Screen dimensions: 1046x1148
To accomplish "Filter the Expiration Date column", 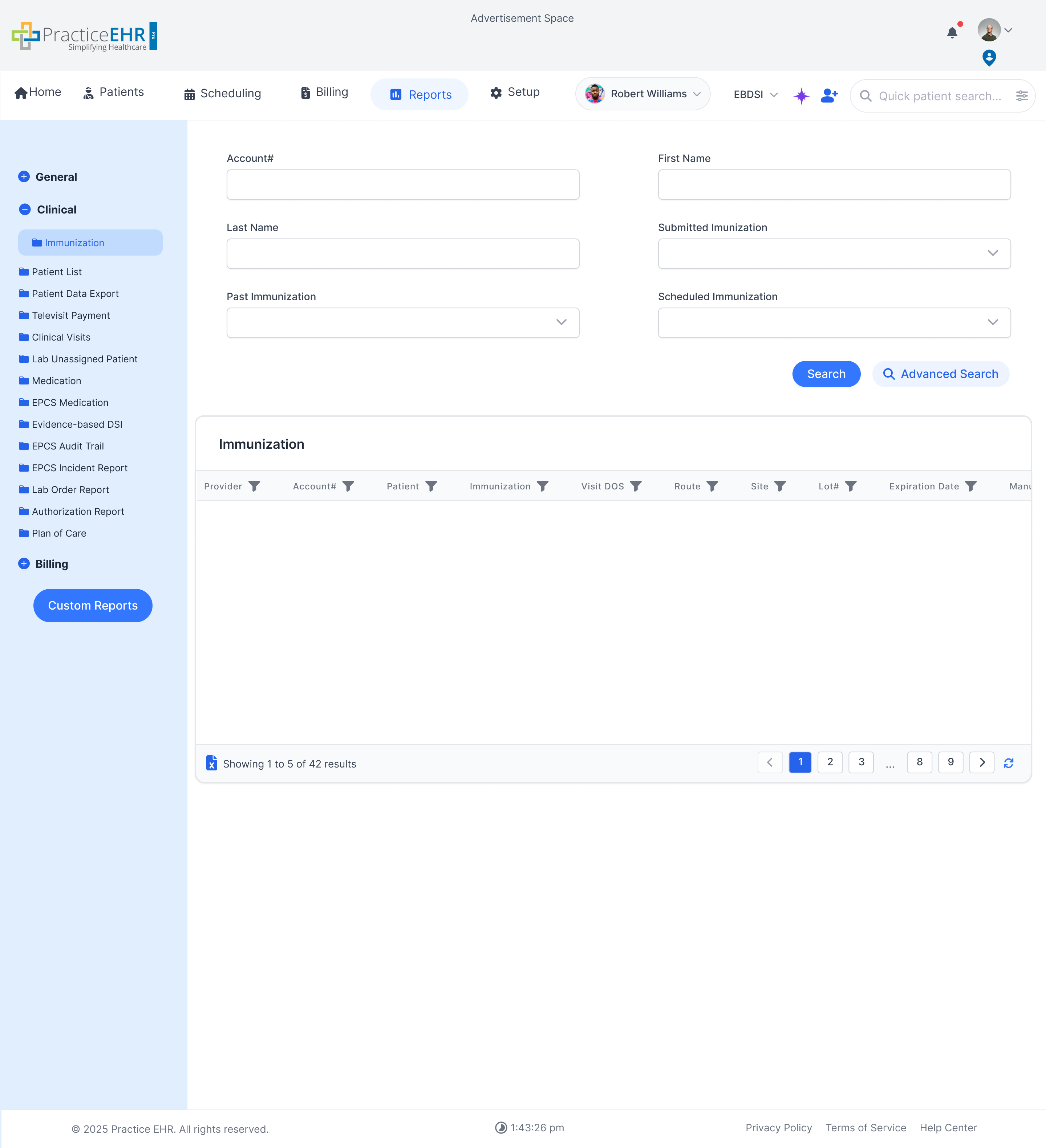I will click(971, 486).
